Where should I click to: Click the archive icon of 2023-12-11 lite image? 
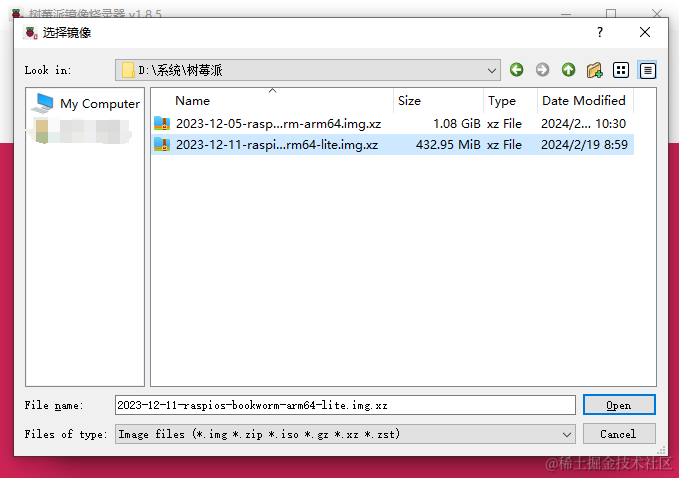pos(162,145)
